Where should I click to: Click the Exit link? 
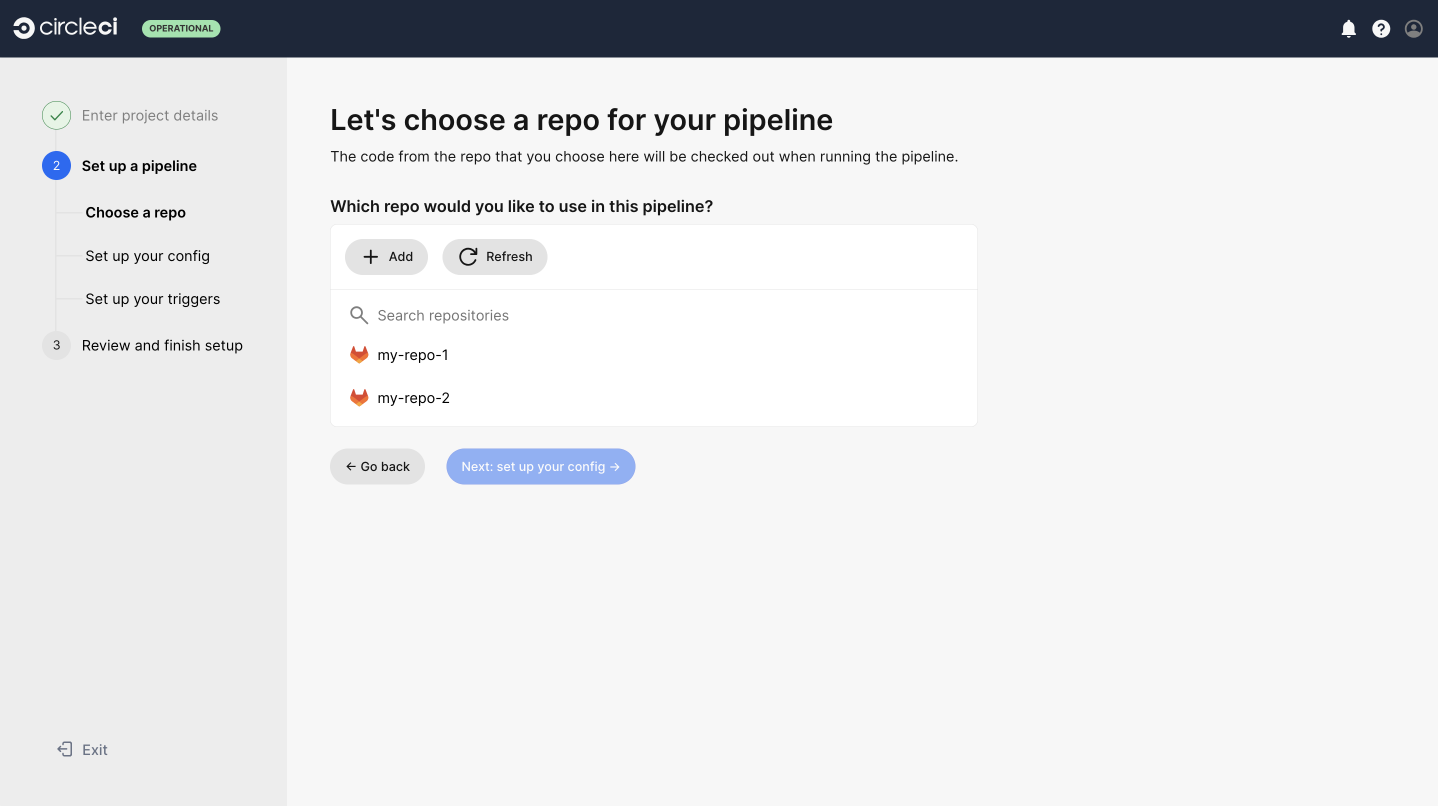click(x=95, y=750)
